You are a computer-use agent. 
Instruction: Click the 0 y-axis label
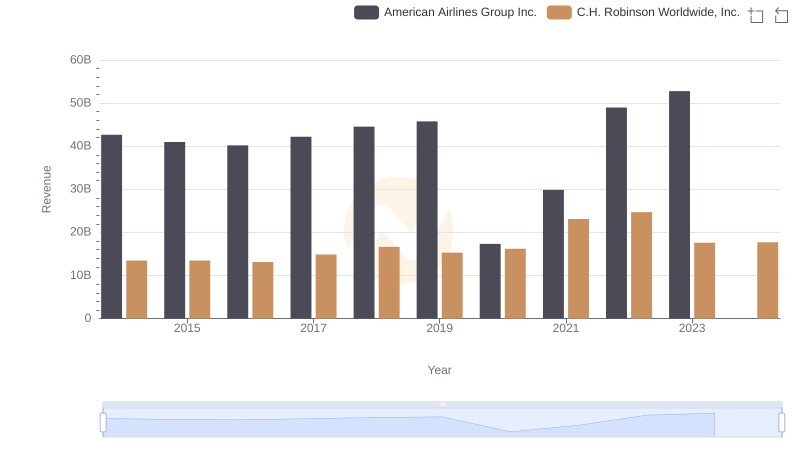[88, 318]
